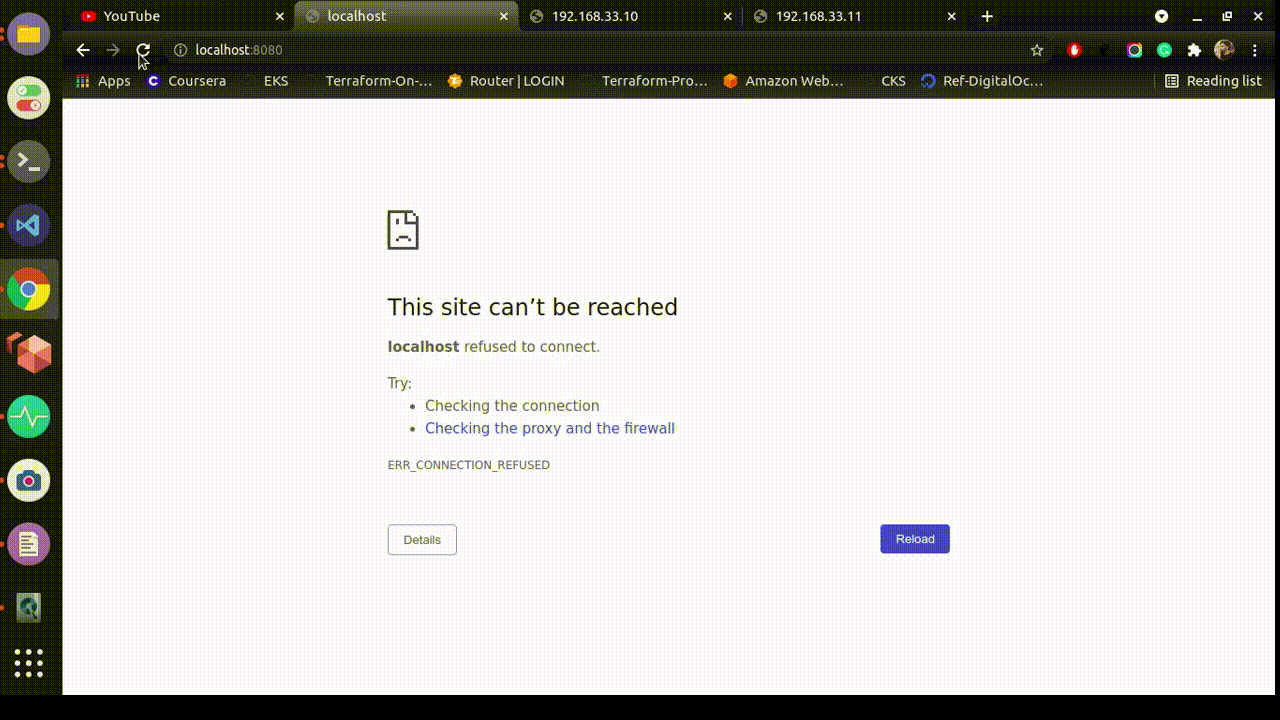Open System Monitor pulse icon in dock

point(29,416)
